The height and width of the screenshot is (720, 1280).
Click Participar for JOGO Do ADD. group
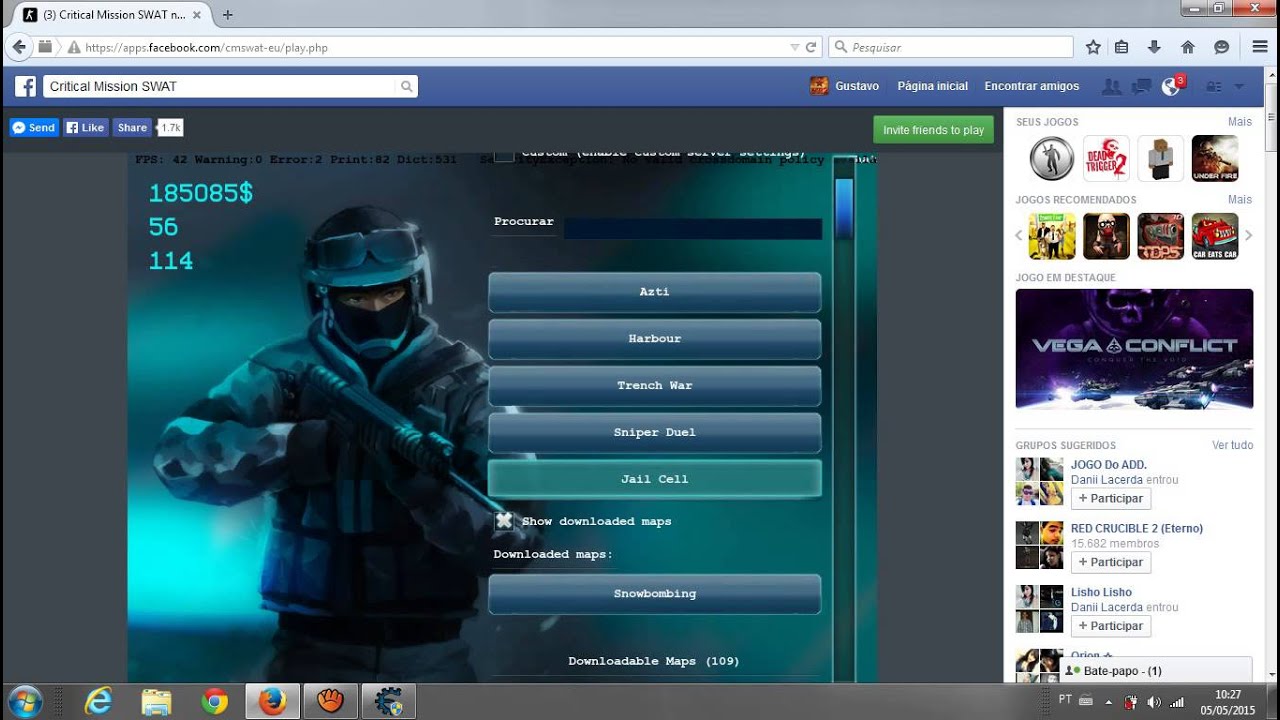point(1110,499)
